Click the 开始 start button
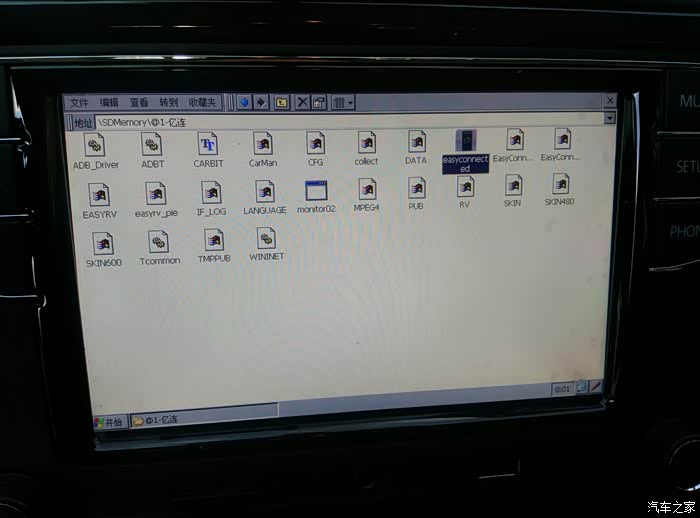The width and height of the screenshot is (700, 518). coord(110,422)
